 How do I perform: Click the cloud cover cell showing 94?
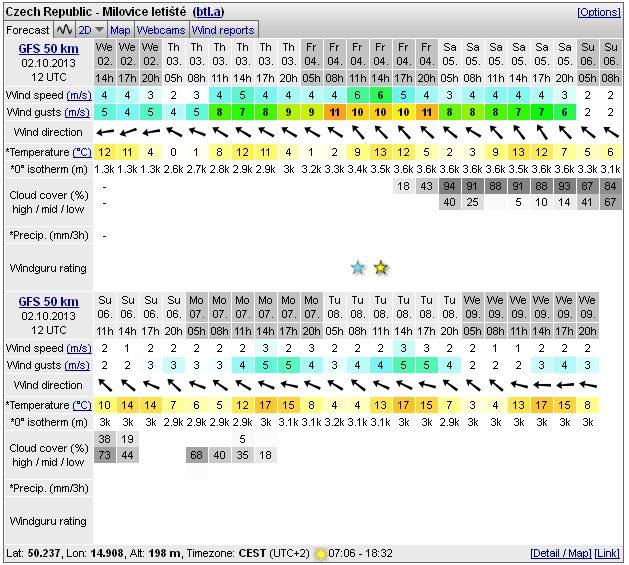tap(450, 187)
